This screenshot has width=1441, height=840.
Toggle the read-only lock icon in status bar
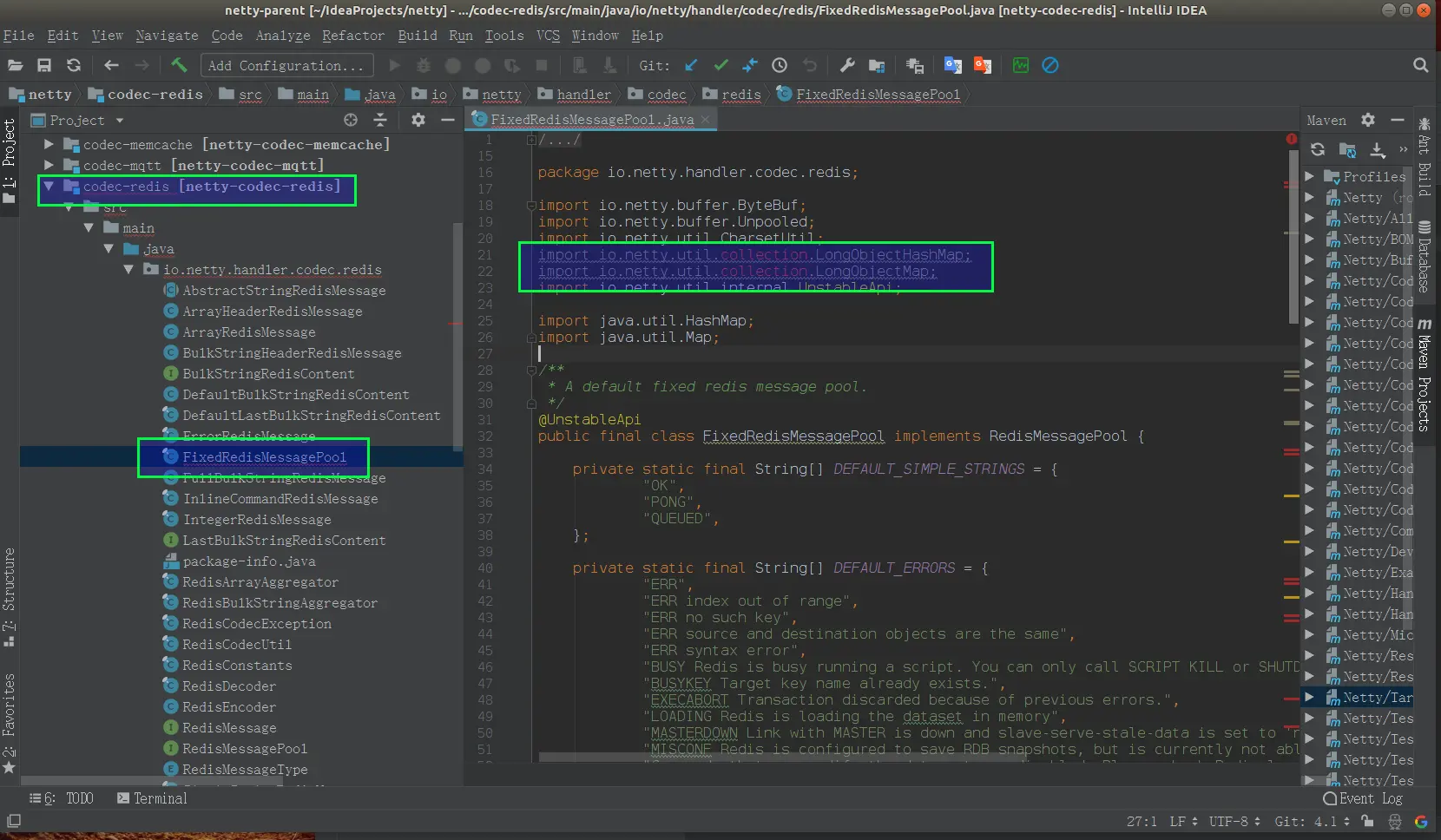[1367, 821]
